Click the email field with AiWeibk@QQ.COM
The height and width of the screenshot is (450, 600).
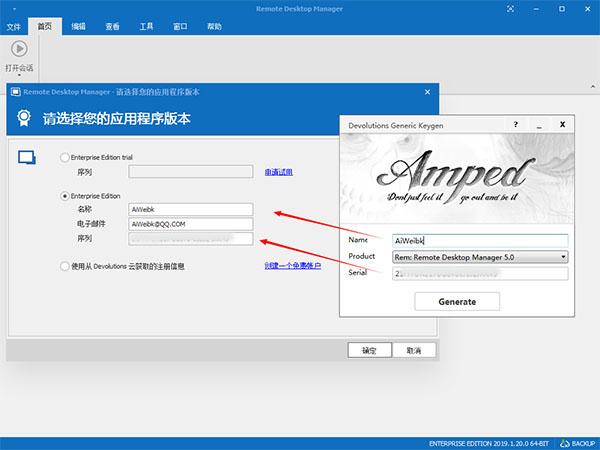(191, 224)
